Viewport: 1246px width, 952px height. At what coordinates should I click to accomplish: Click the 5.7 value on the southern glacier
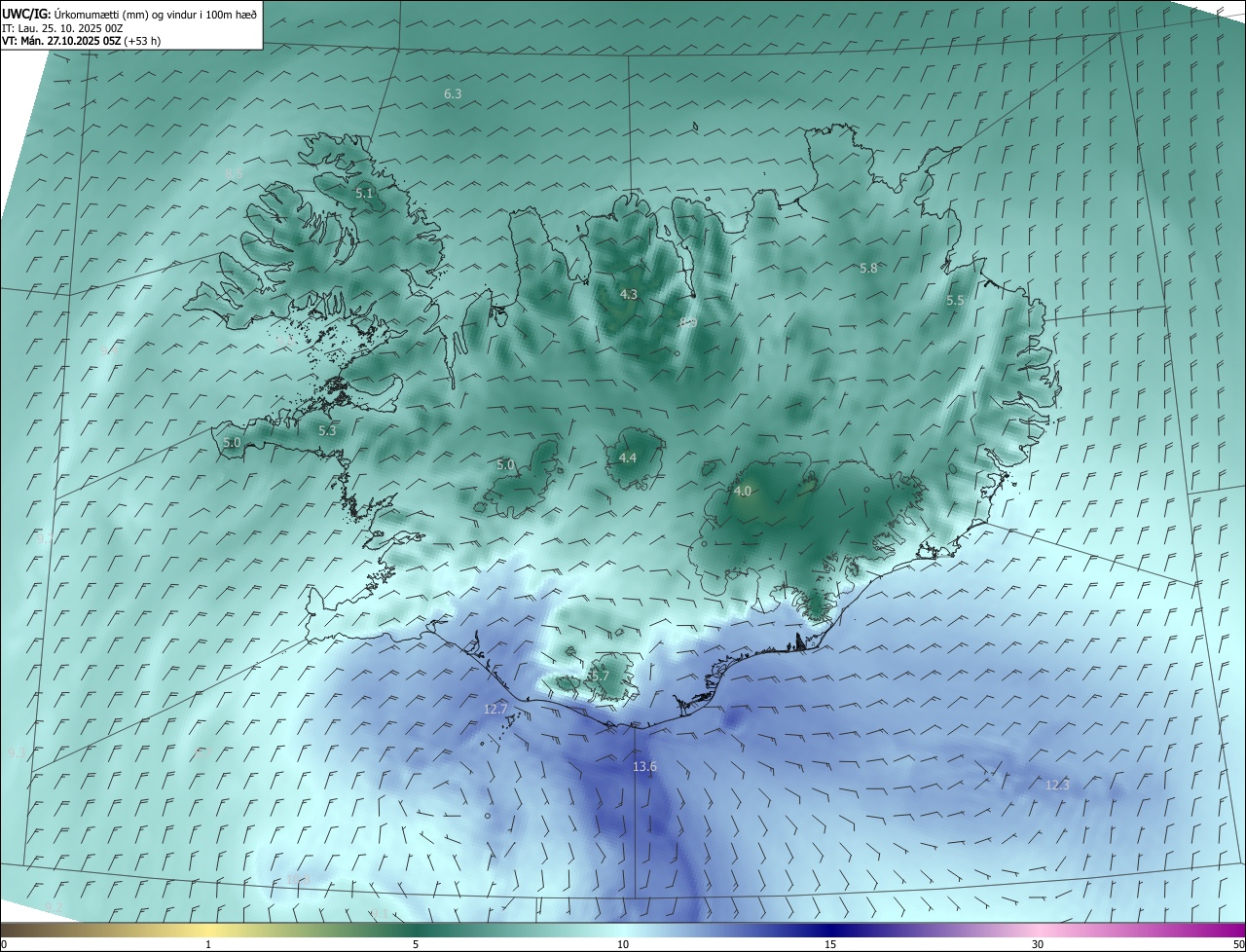click(x=599, y=676)
